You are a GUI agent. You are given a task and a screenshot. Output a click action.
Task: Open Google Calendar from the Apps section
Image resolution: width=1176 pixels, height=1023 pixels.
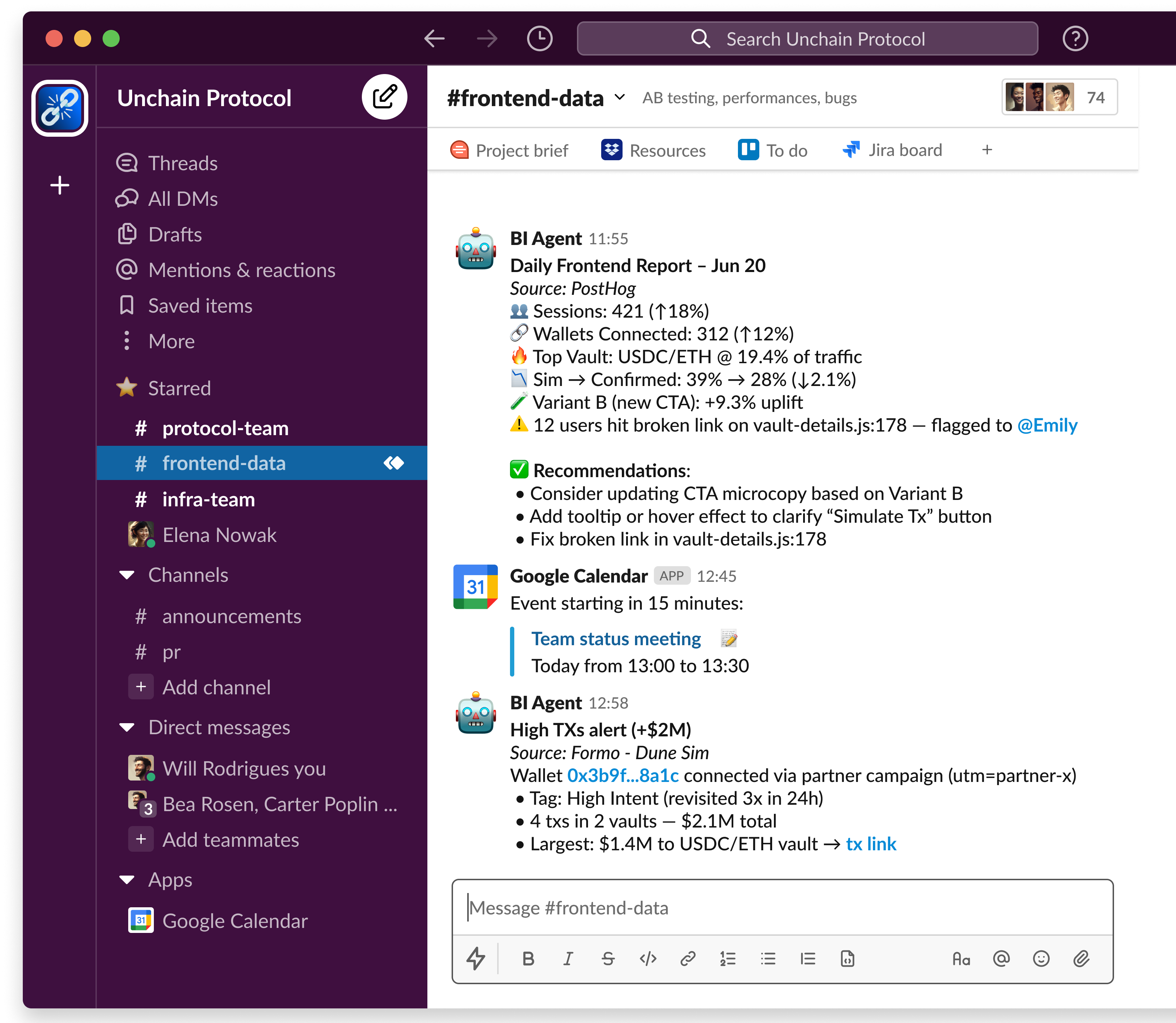click(x=235, y=920)
